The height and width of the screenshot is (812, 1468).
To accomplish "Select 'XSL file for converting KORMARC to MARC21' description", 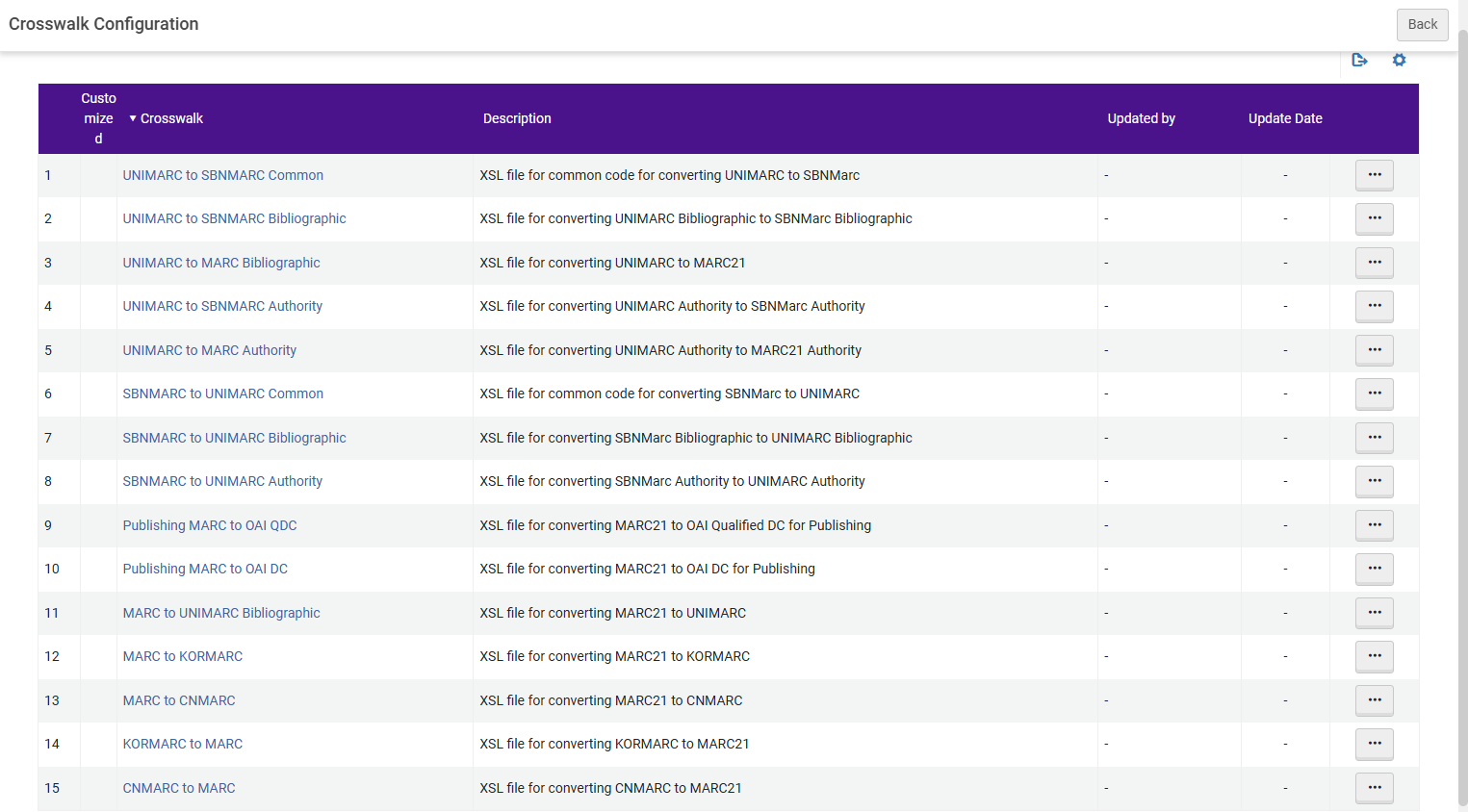I will coord(614,744).
